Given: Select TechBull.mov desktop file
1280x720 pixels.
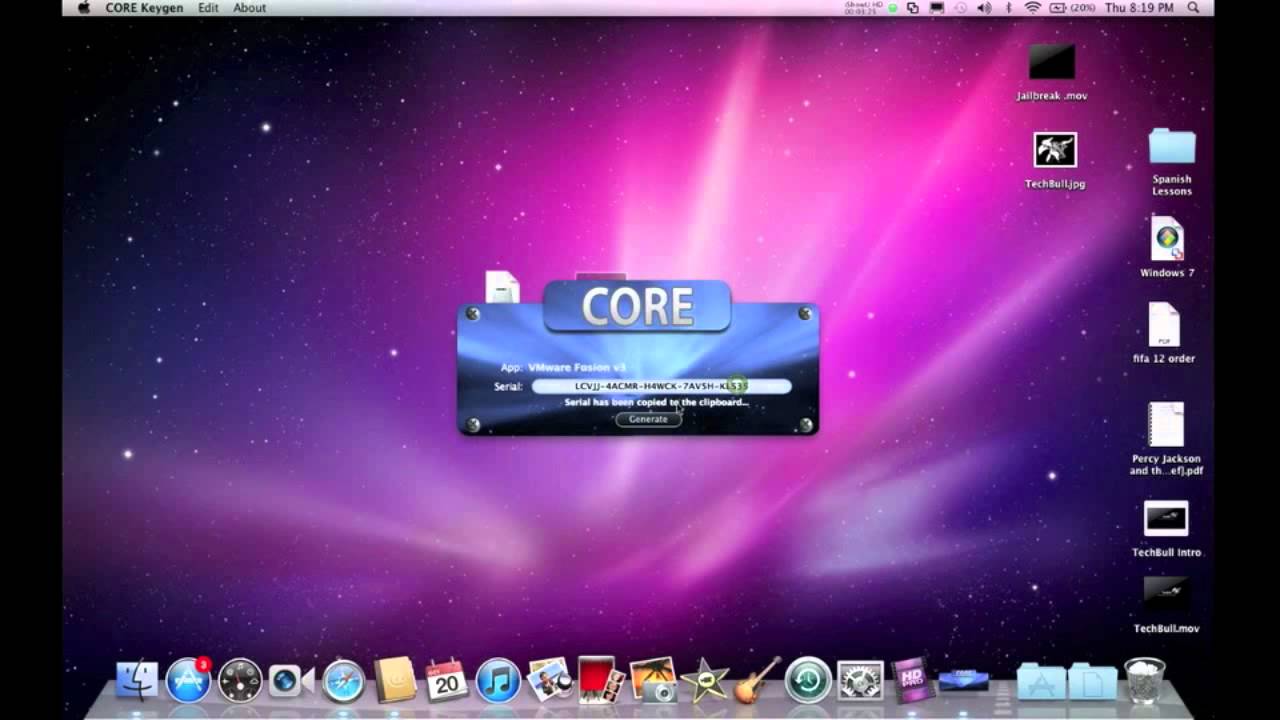Looking at the screenshot, I should [1166, 605].
